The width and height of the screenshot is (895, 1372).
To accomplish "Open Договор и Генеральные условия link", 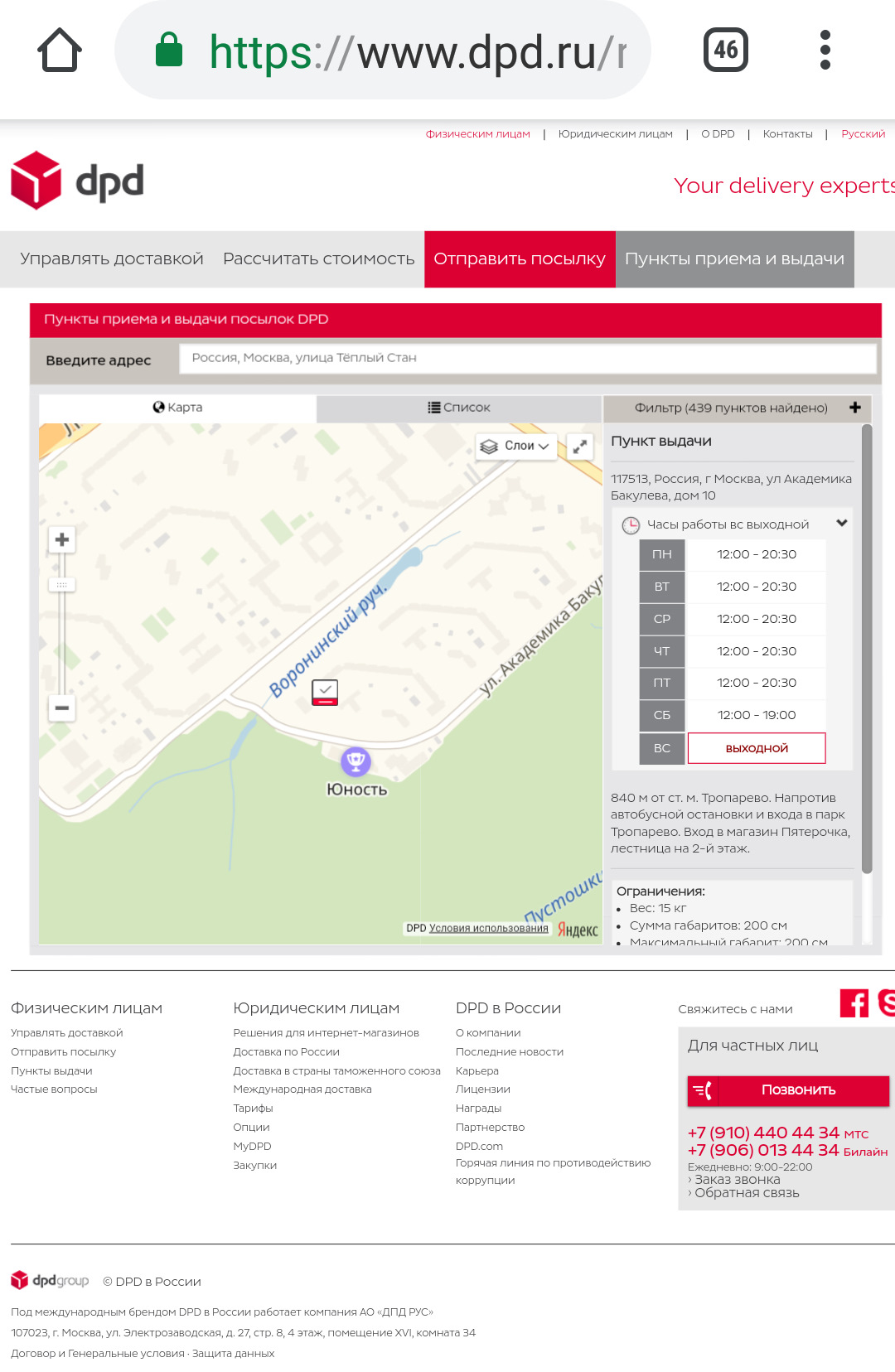I will point(98,1354).
